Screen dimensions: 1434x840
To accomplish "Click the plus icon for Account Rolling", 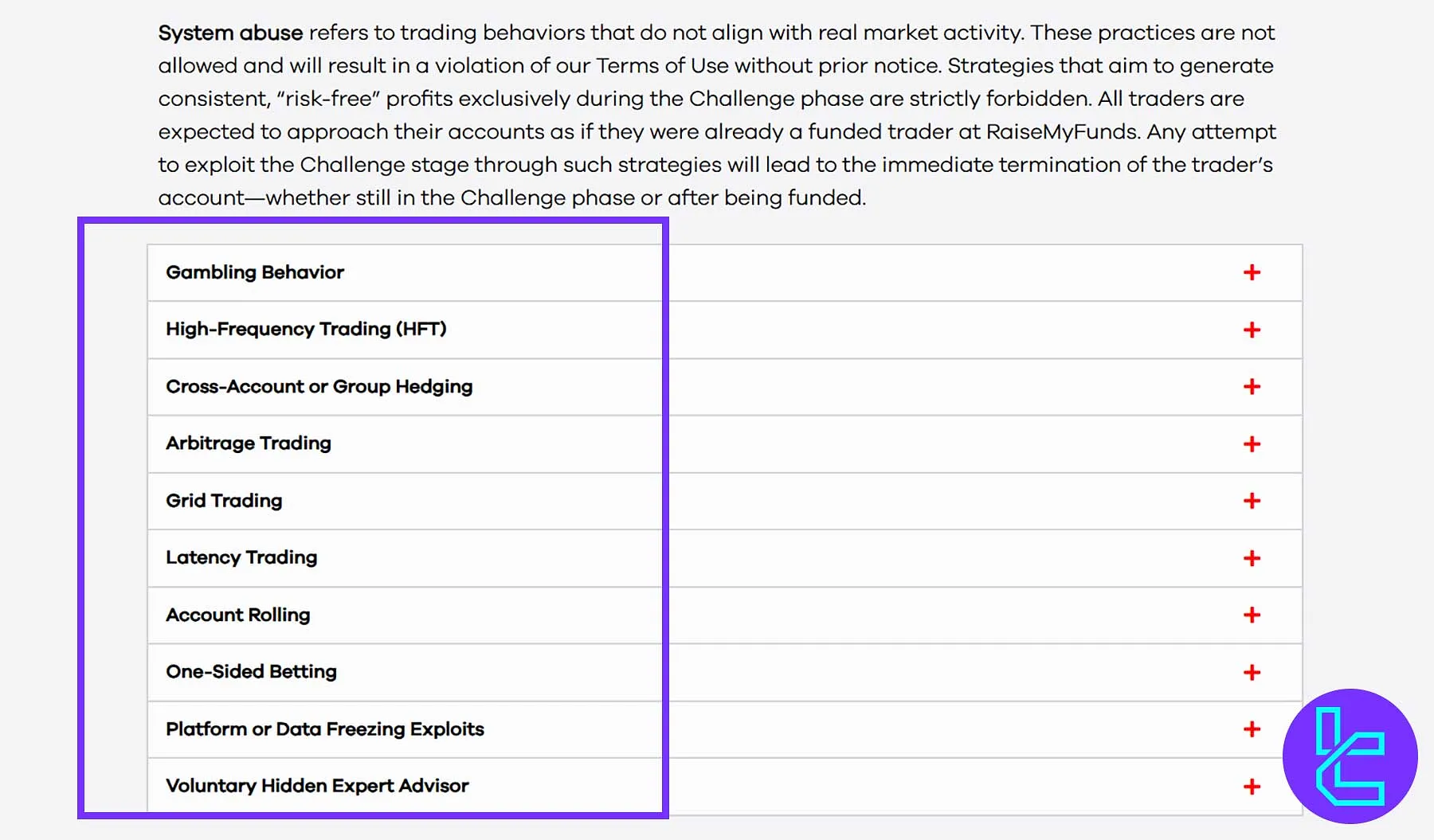I will [1252, 615].
